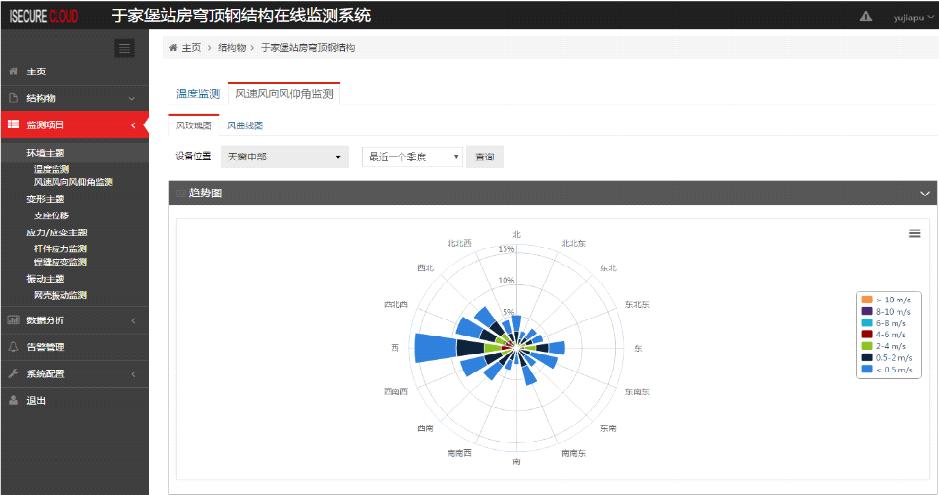This screenshot has height=495, width=939.
Task: Click the 结构物 breadcrumb link
Action: (x=232, y=47)
